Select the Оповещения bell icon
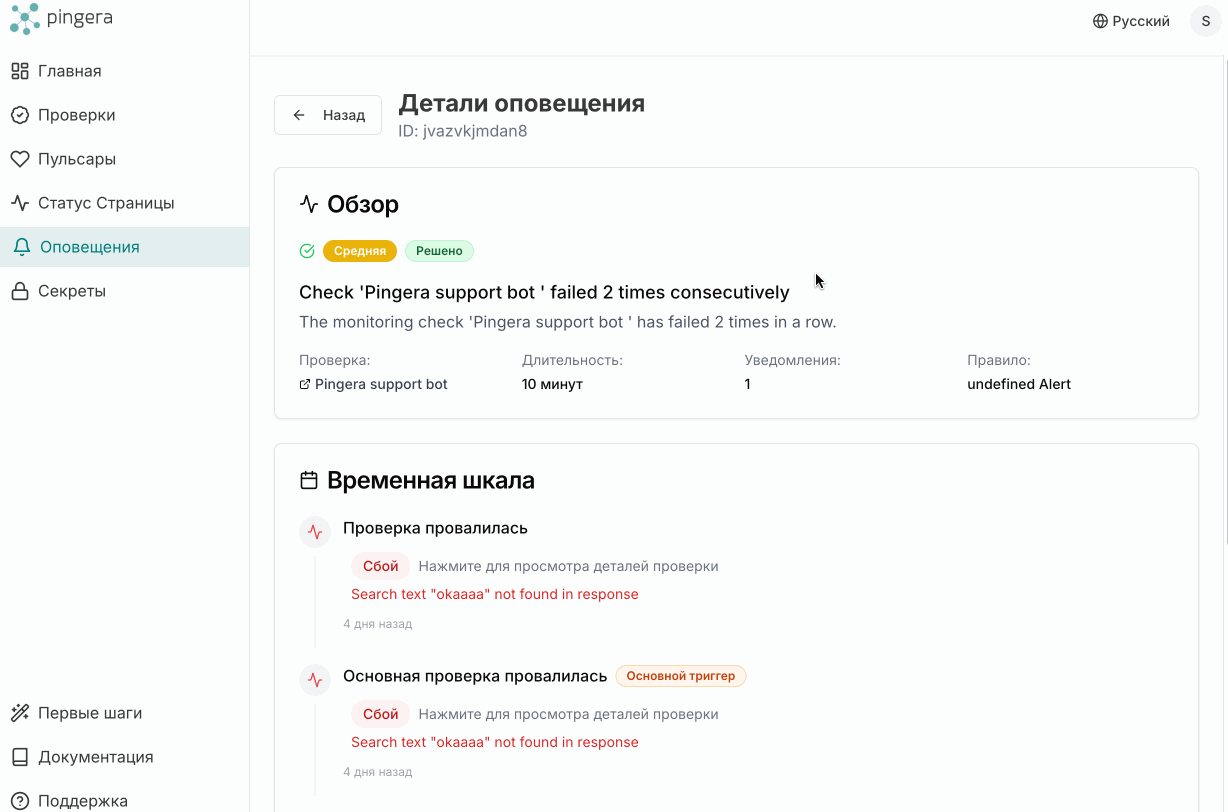The image size is (1228, 812). (22, 246)
